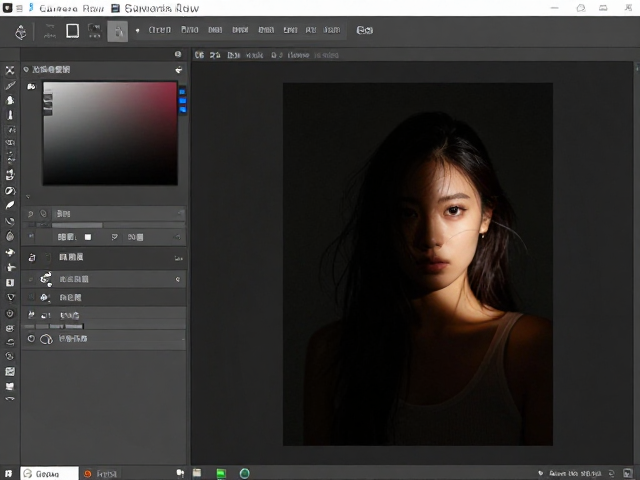Open the dot dropdown beside the highlighted tool
Viewport: 640px width, 480px height.
coord(138,31)
